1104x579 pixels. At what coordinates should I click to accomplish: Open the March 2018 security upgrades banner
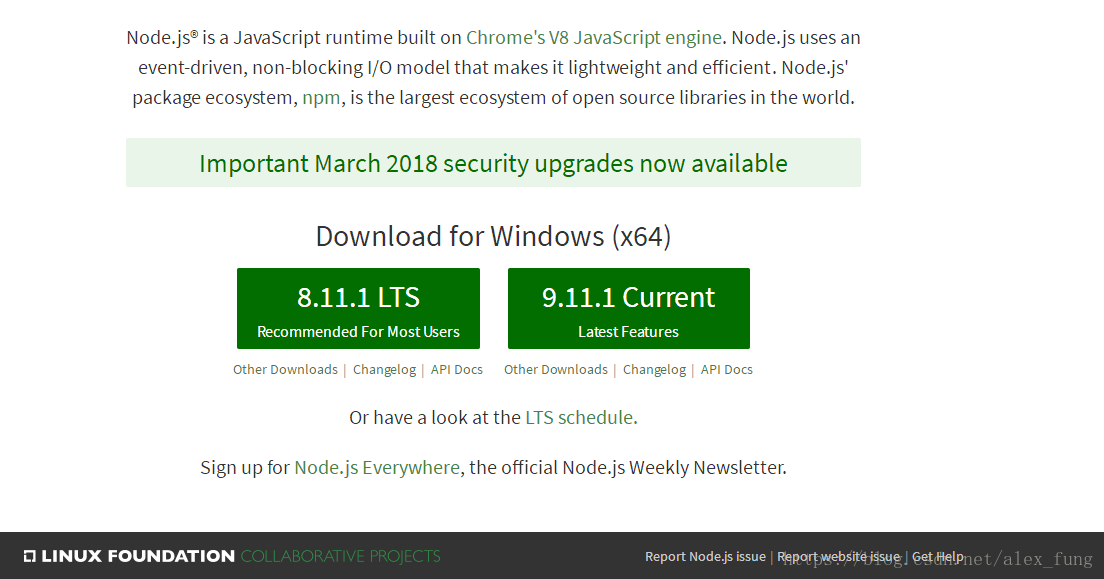pos(493,163)
